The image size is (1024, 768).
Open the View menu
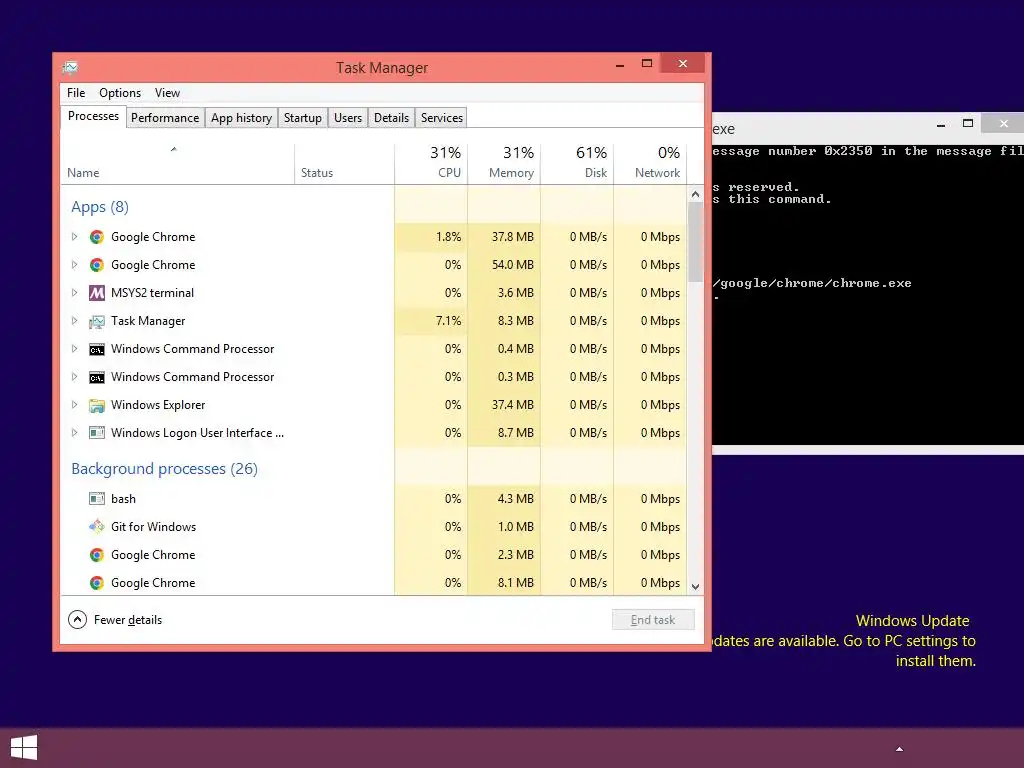pos(167,93)
